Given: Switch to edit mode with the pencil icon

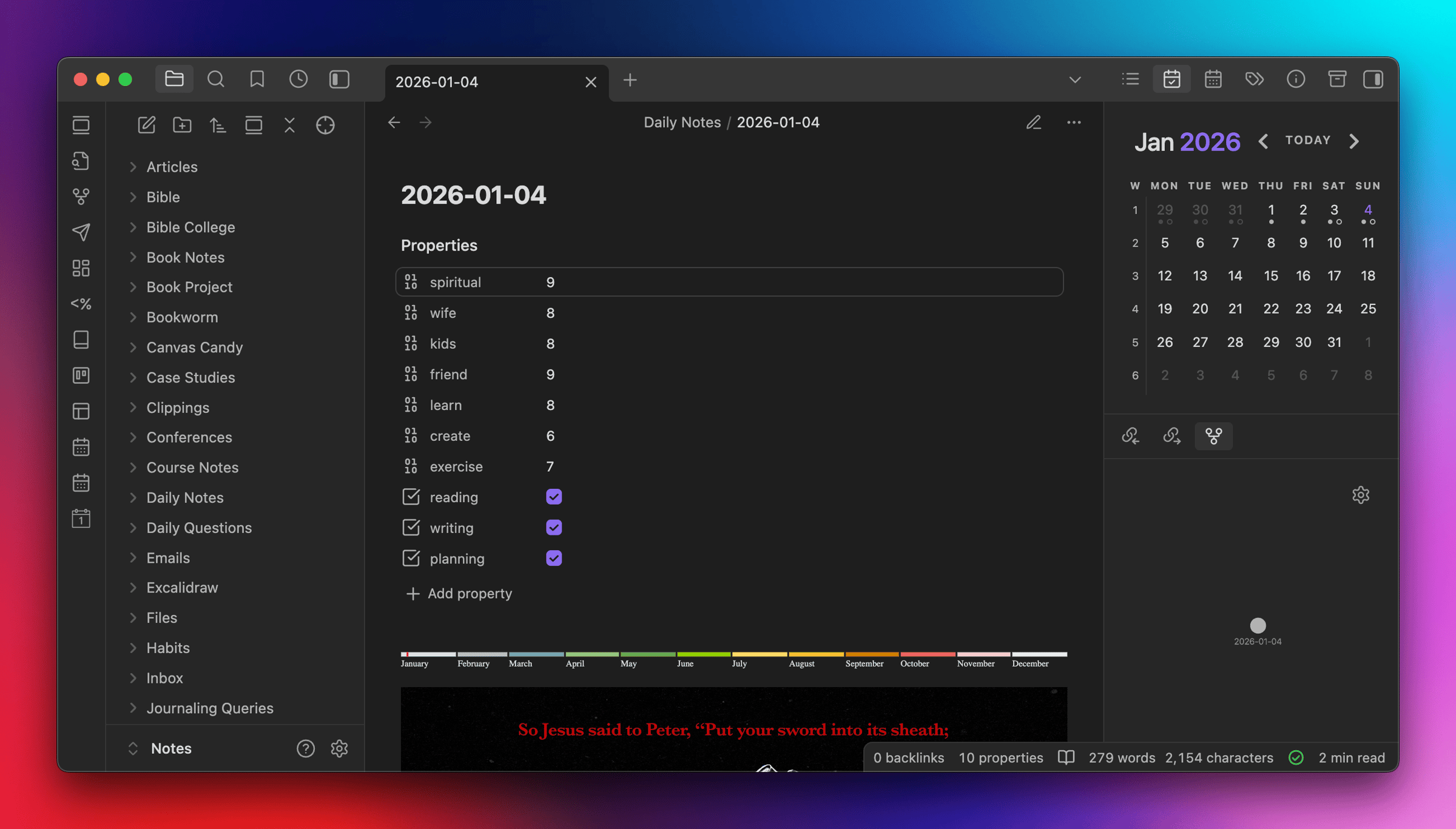Looking at the screenshot, I should point(1033,123).
